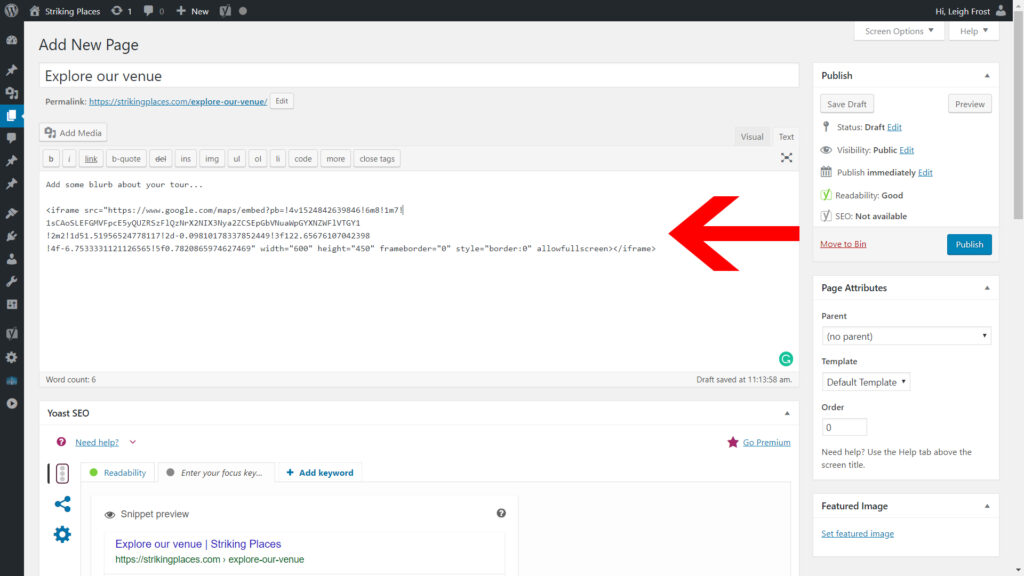Click the Add Media button
This screenshot has width=1024, height=576.
pyautogui.click(x=73, y=133)
